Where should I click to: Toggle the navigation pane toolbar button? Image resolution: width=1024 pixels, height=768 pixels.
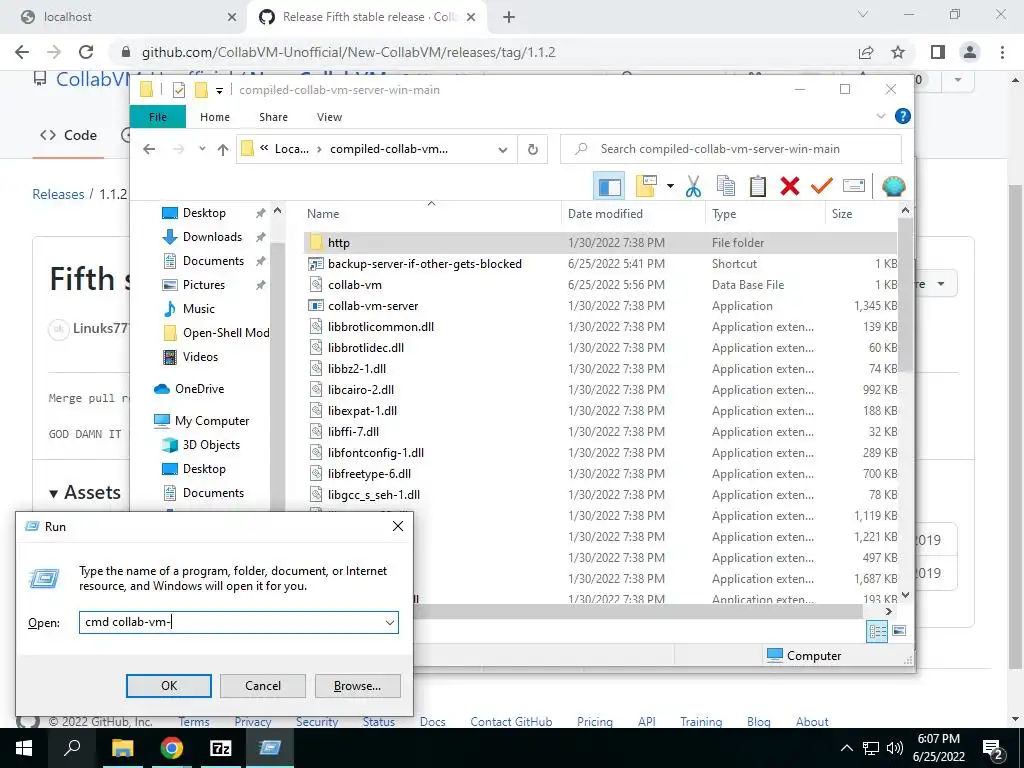pyautogui.click(x=609, y=187)
